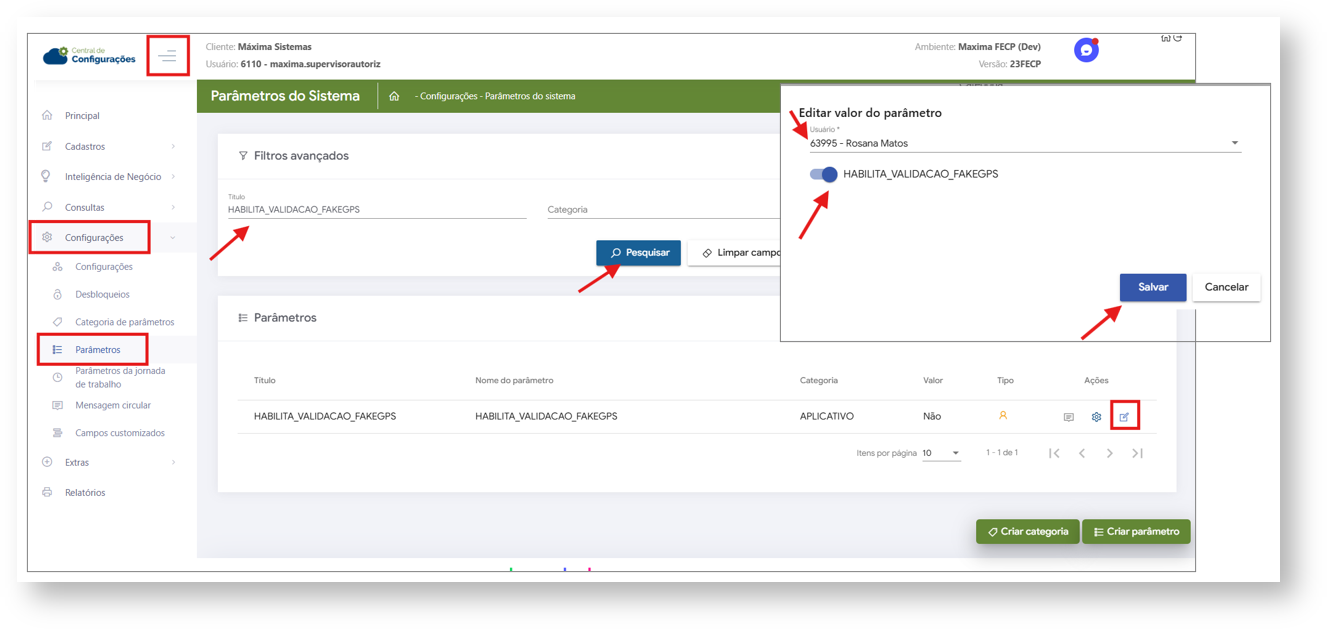This screenshot has height=630, width=1328.
Task: Open the Usuário dropdown
Action: 1024,143
